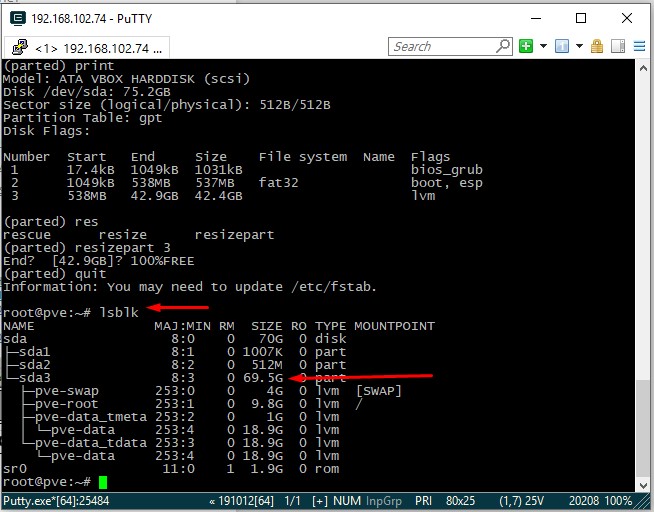The image size is (654, 512).
Task: Click the MAJ:MIN column header
Action: tap(182, 326)
